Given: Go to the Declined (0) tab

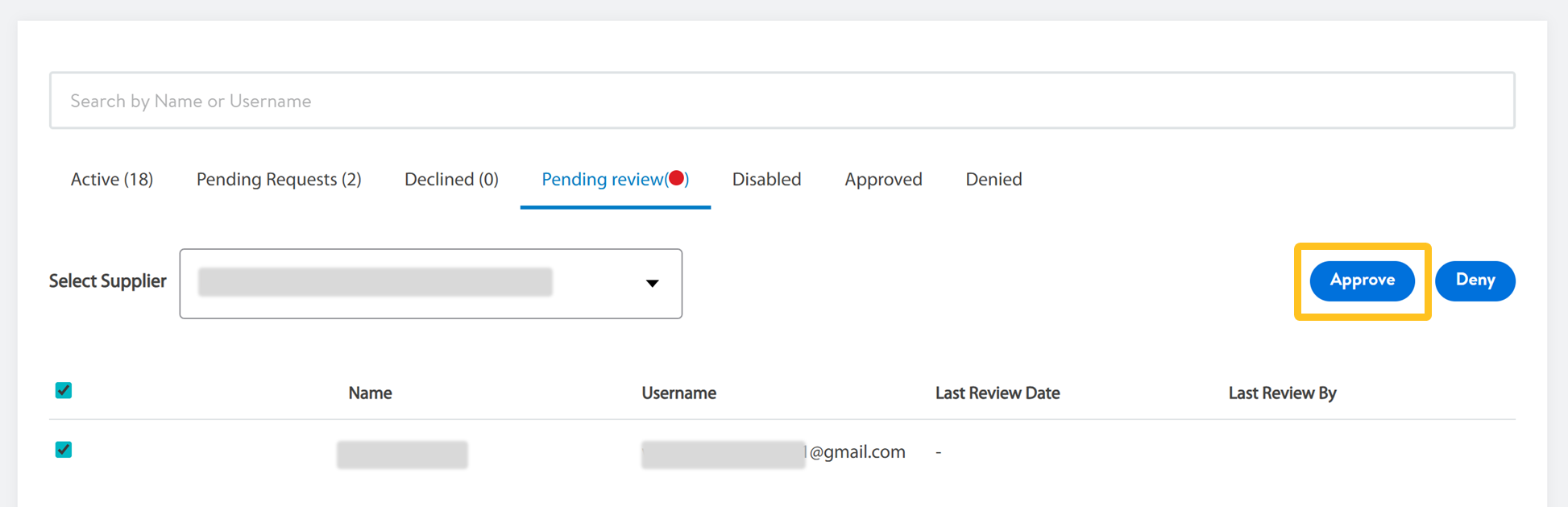Looking at the screenshot, I should [451, 180].
